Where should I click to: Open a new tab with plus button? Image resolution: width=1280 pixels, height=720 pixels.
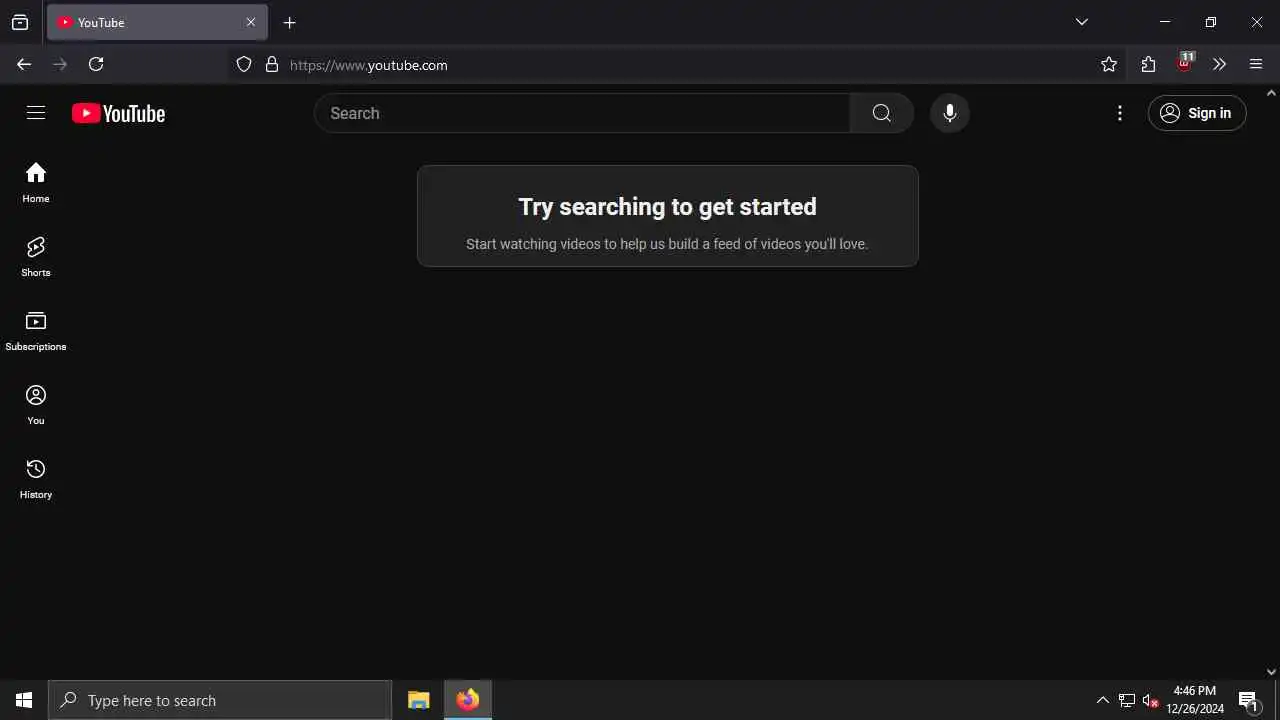(290, 22)
